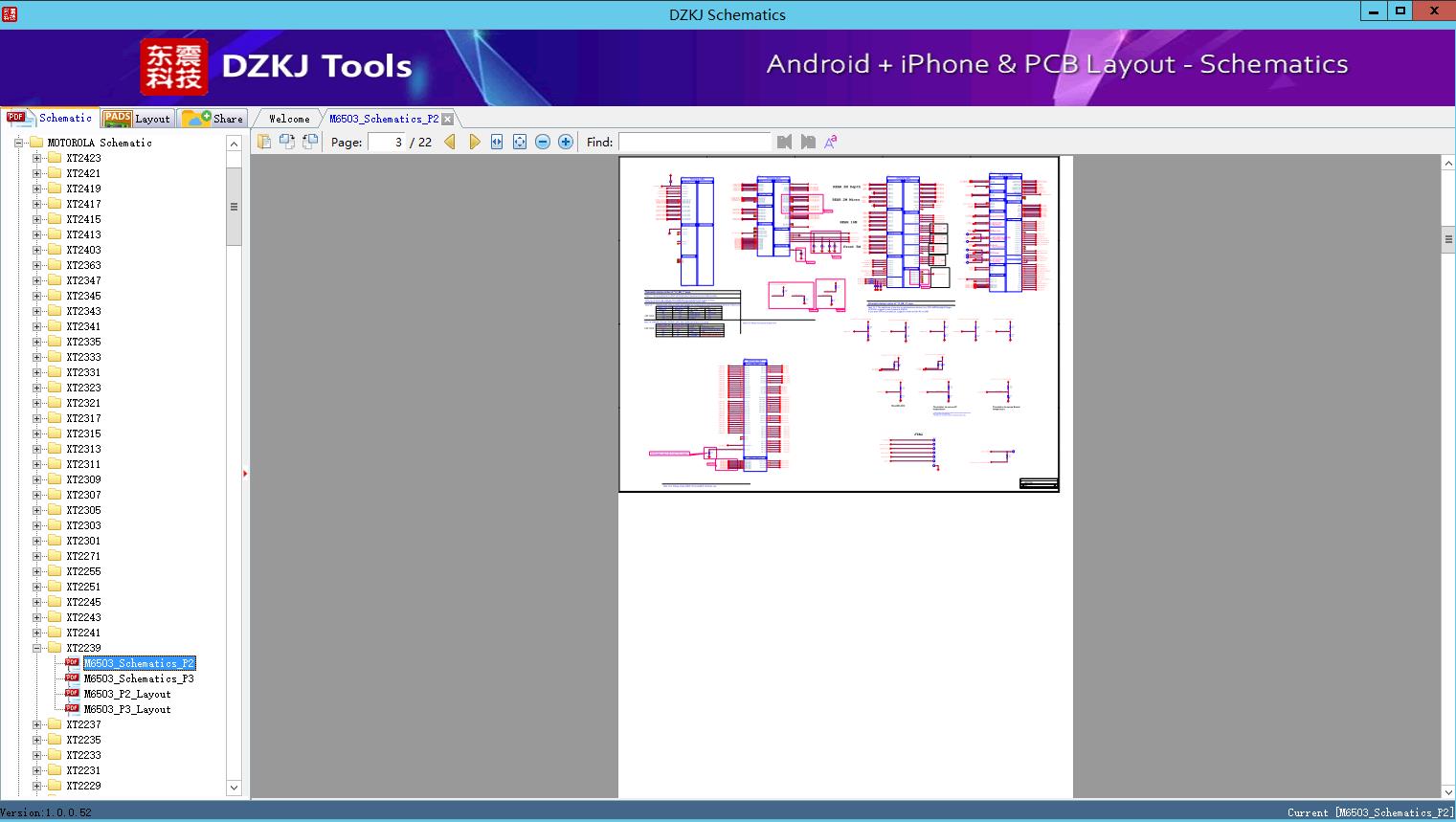This screenshot has height=822, width=1456.
Task: Expand the XT2245 folder
Action: (36, 602)
